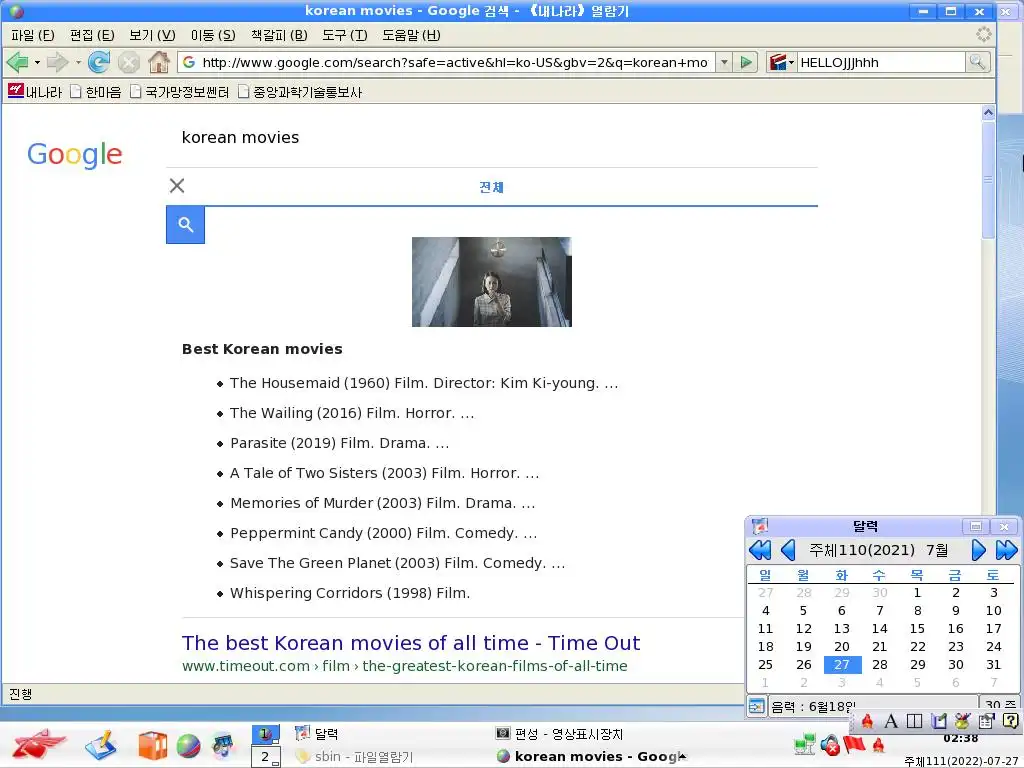Launch the globe browser icon in taskbar
This screenshot has width=1024, height=768.
click(188, 746)
